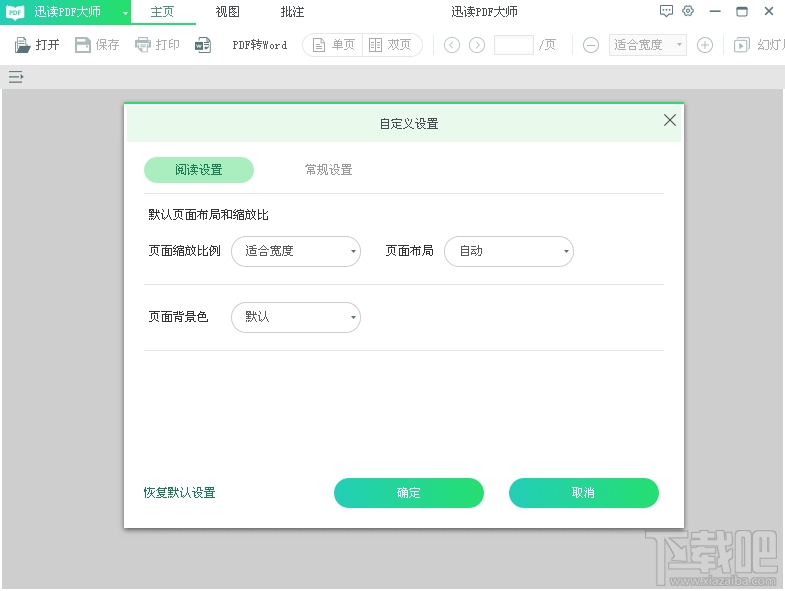Switch to 常规设置 tab in dialog
This screenshot has height=591, width=785.
(329, 170)
